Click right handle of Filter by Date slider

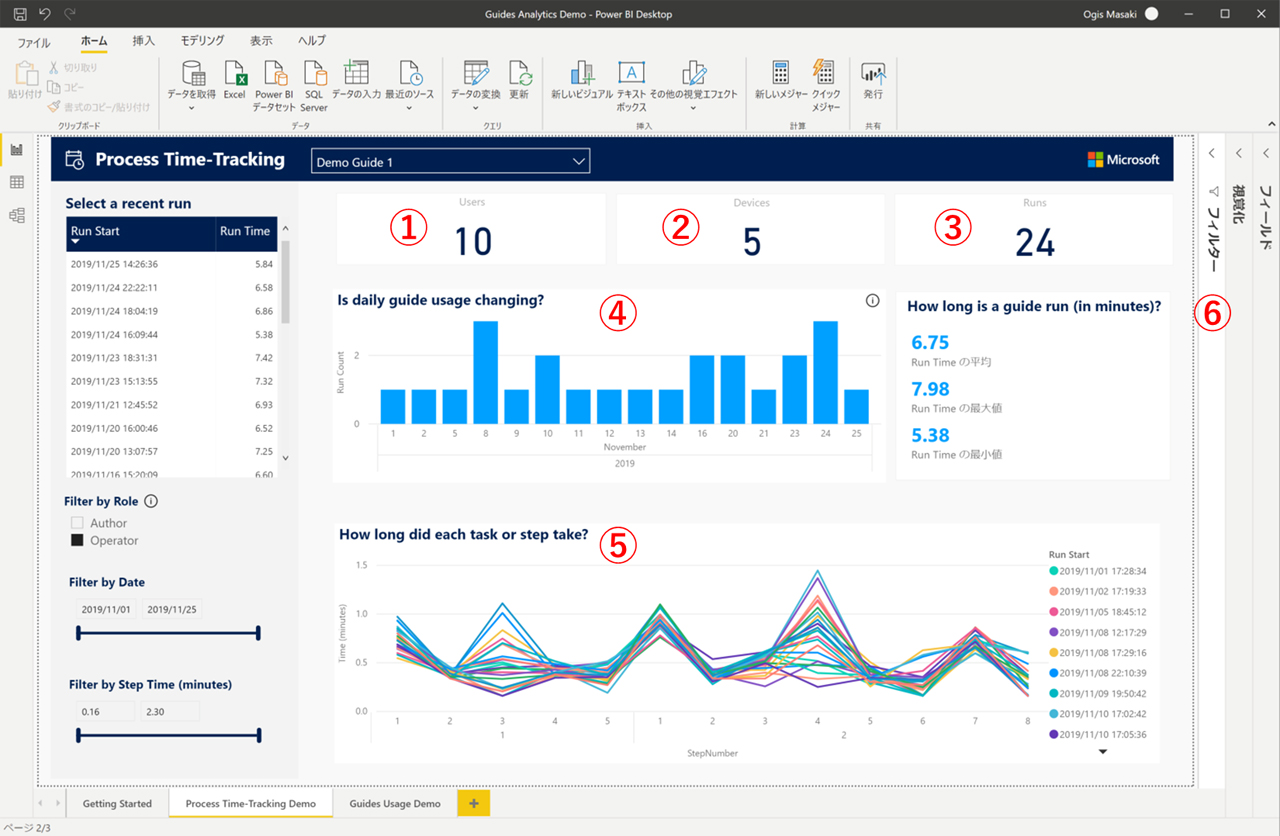click(259, 632)
